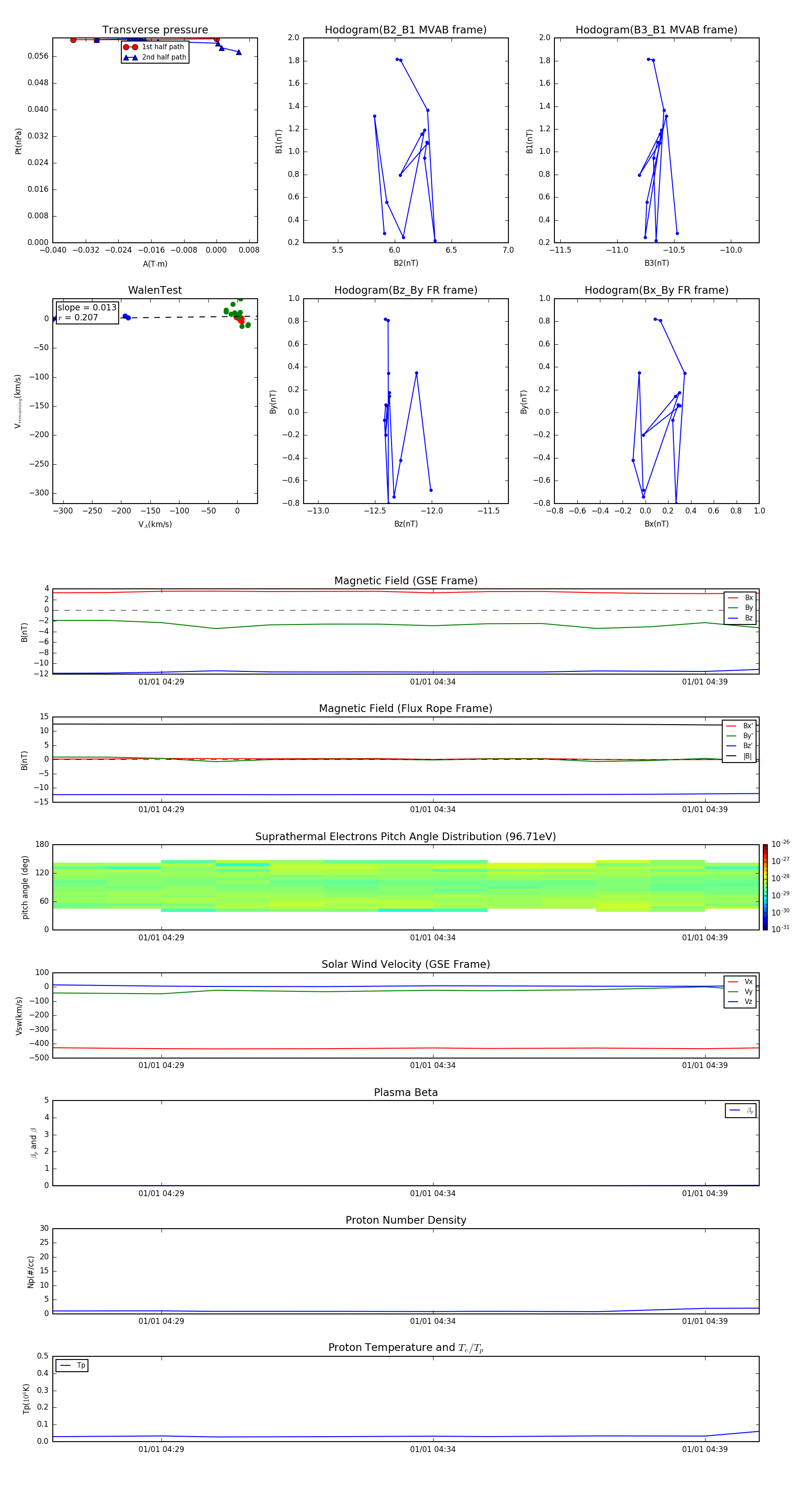This screenshot has height=1489, width=812.
Task: Click the green By line in GSE field plot
Action: point(406,624)
